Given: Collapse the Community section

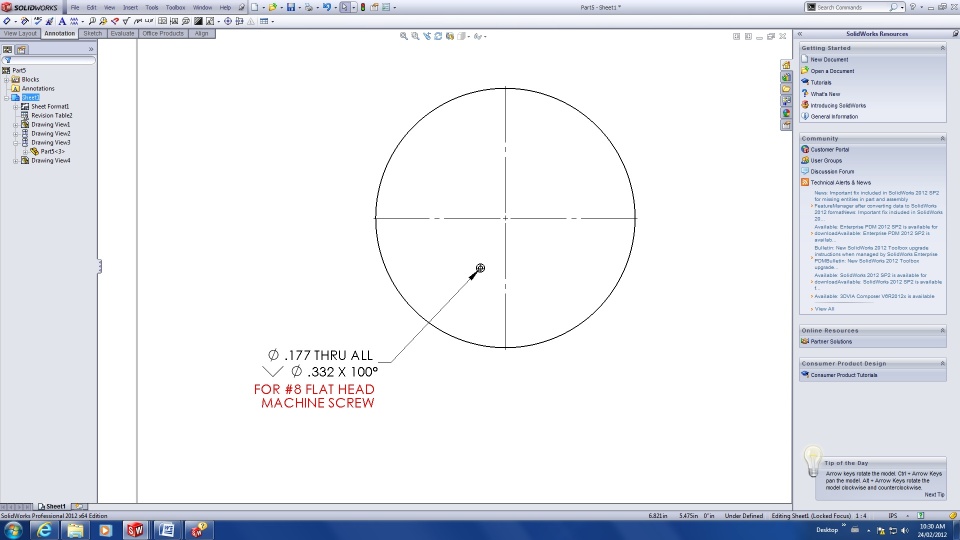Looking at the screenshot, I should click(942, 138).
